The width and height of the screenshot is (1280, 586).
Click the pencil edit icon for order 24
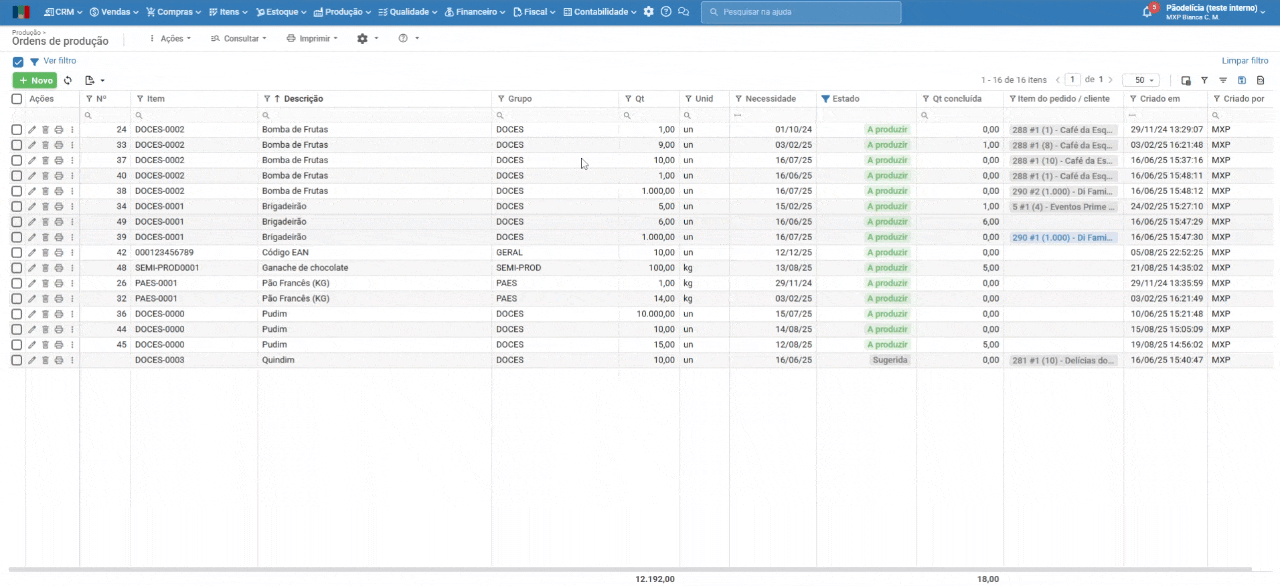(x=32, y=130)
